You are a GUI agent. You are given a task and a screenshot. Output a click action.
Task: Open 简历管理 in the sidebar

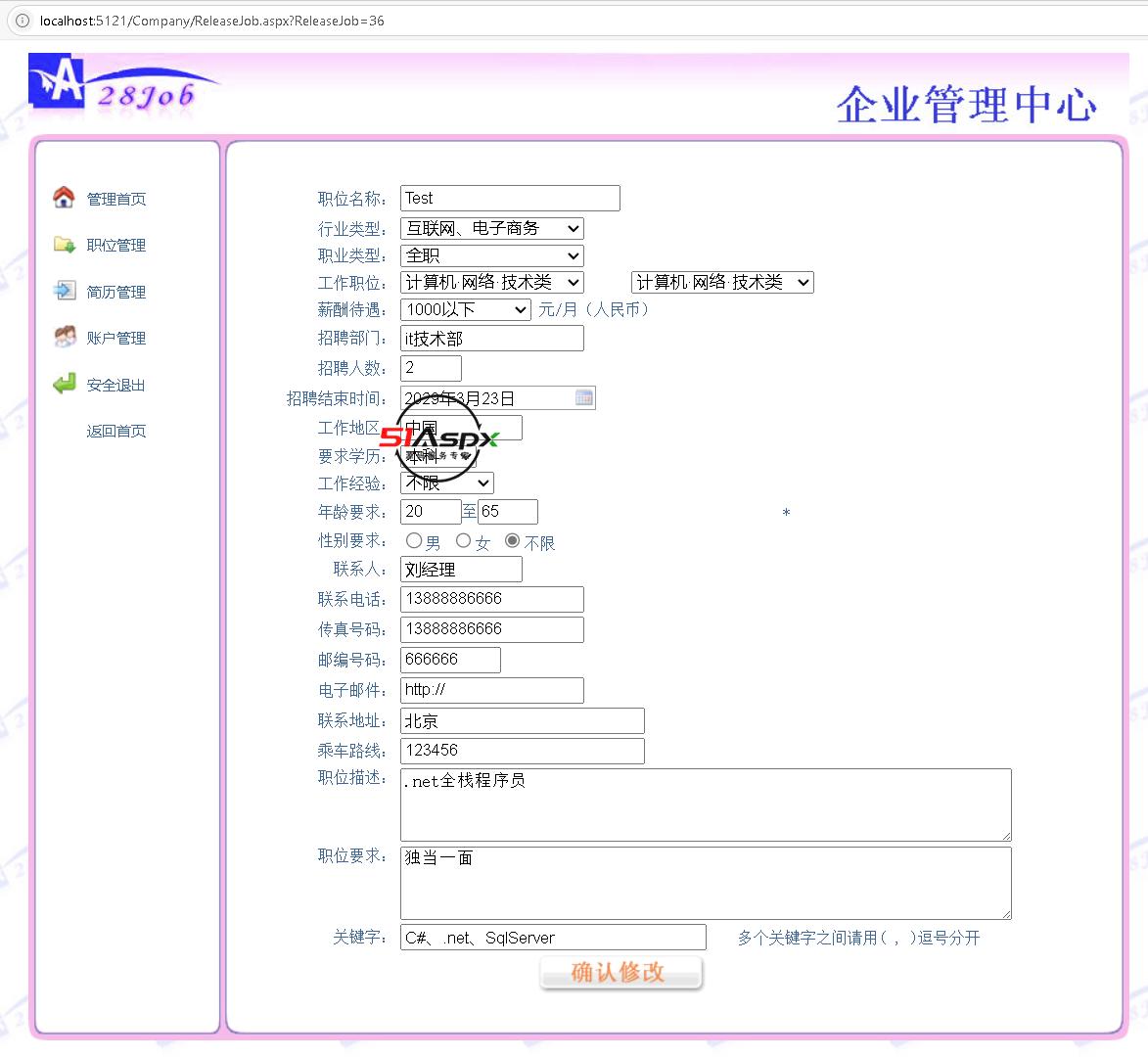[x=115, y=292]
